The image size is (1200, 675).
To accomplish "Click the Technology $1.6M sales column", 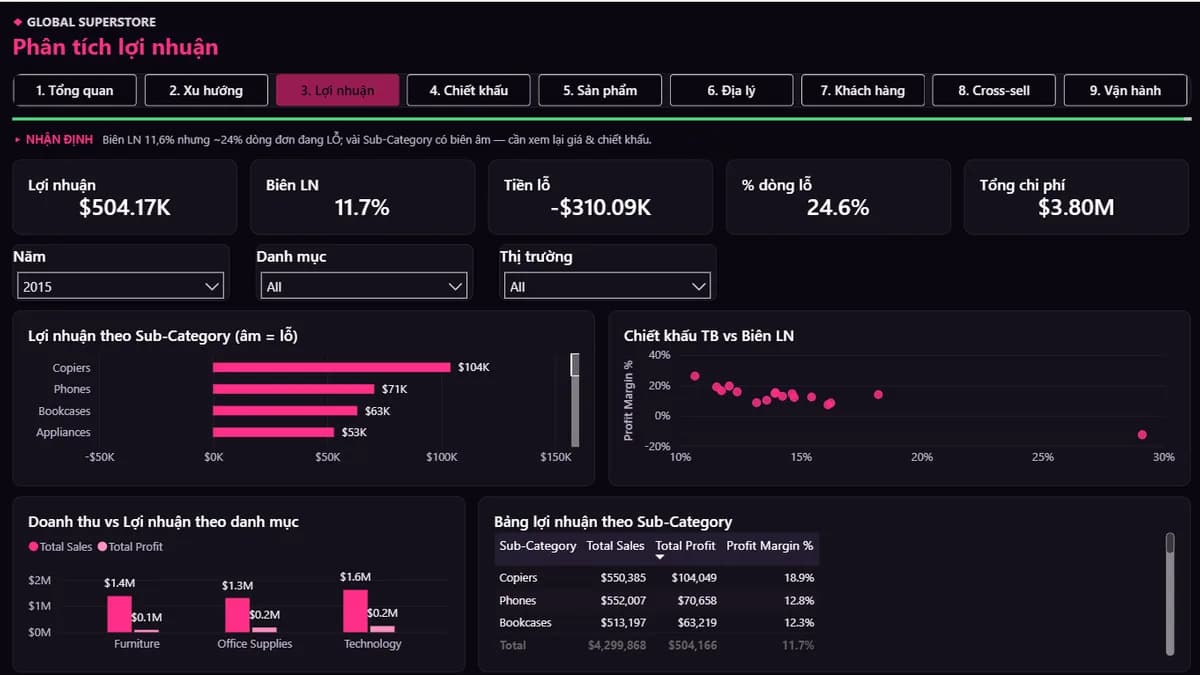I will click(x=355, y=611).
